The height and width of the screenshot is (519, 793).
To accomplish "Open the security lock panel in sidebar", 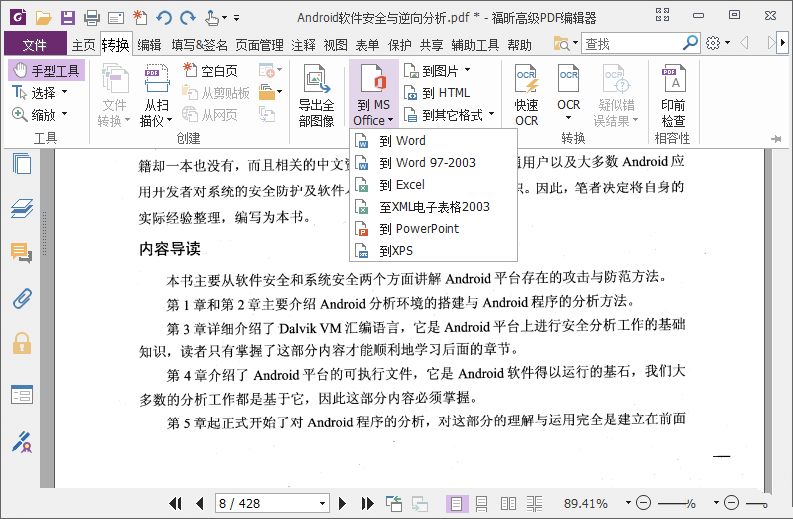I will point(21,344).
